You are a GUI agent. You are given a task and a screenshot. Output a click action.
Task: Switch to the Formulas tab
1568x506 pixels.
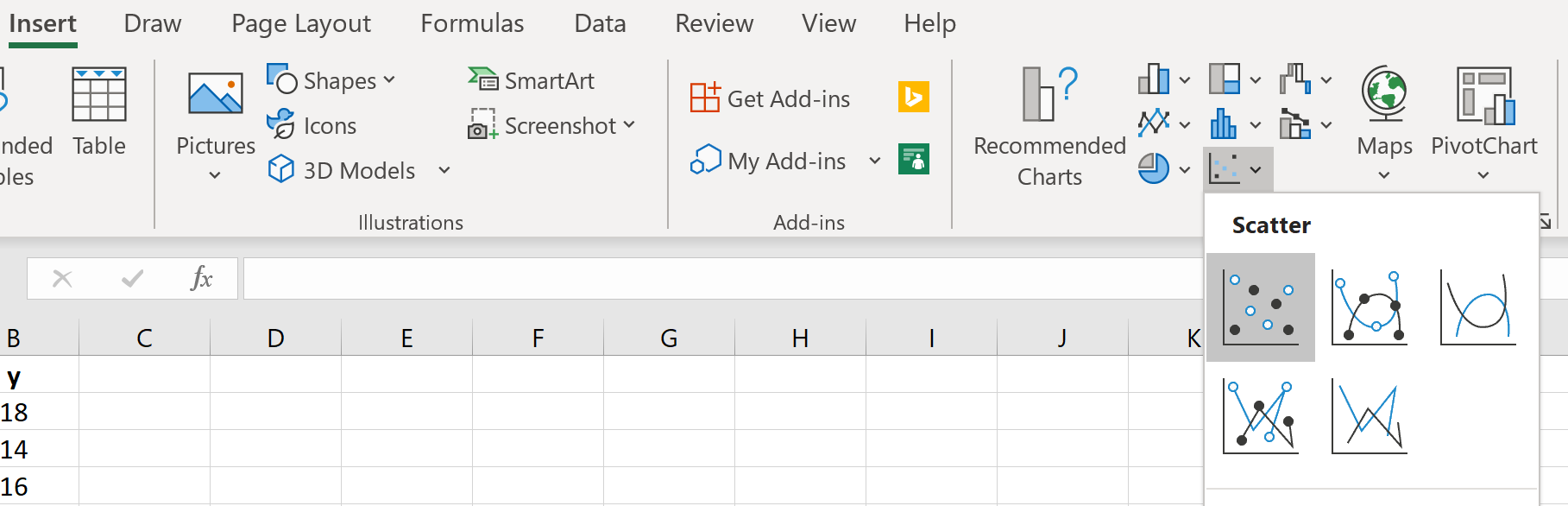(472, 23)
